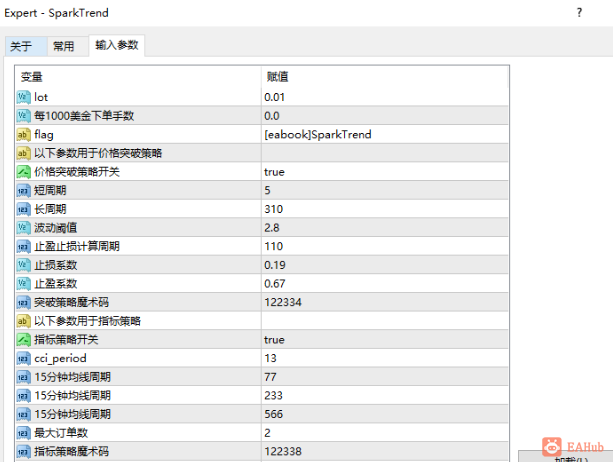Click the icon of the 15分钟均线周期 row valued 233

(23, 396)
